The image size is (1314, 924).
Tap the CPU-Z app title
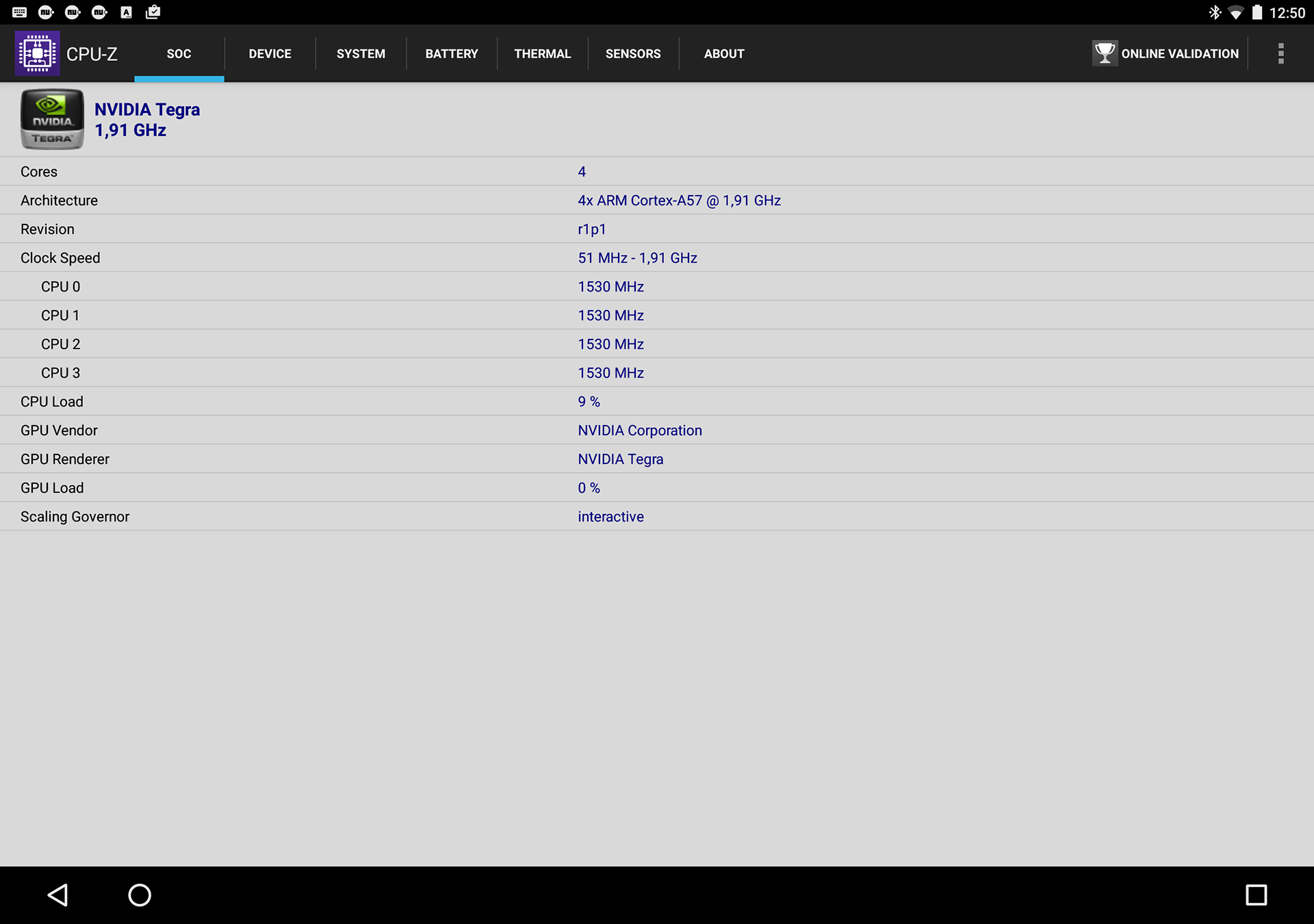92,54
